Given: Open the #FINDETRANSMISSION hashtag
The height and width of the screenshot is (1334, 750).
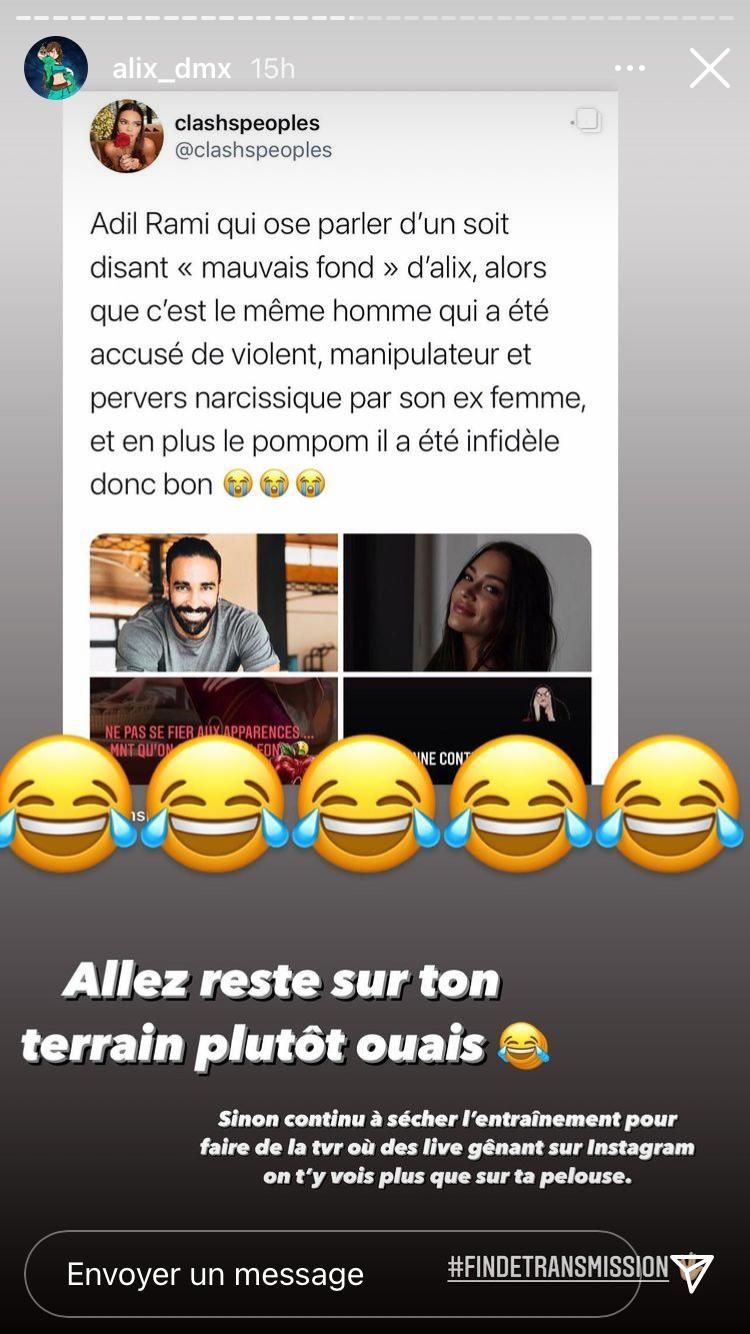Looking at the screenshot, I should [558, 1267].
